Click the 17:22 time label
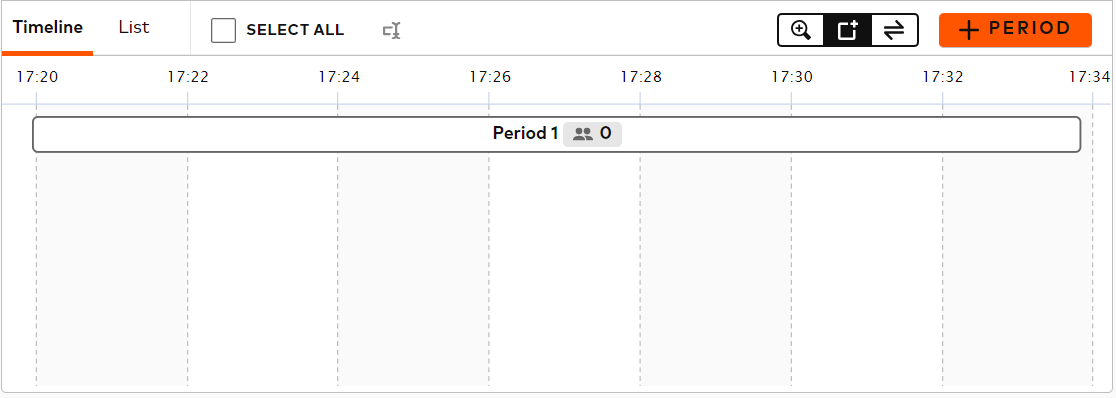Viewport: 1116px width, 398px height. pyautogui.click(x=188, y=77)
